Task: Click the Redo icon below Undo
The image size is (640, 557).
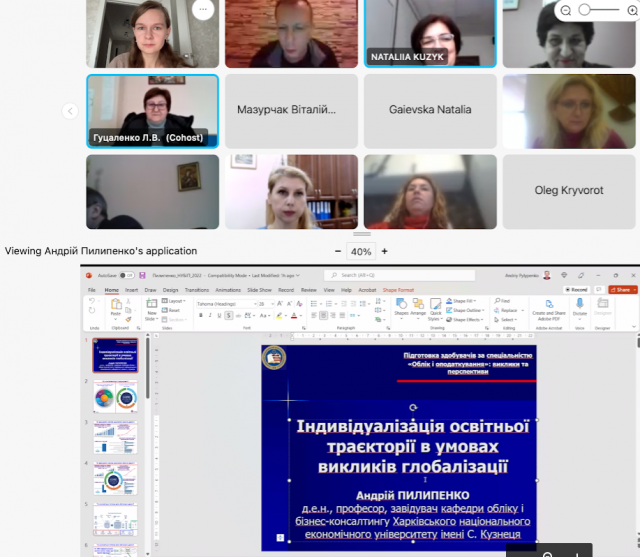Action: point(92,311)
